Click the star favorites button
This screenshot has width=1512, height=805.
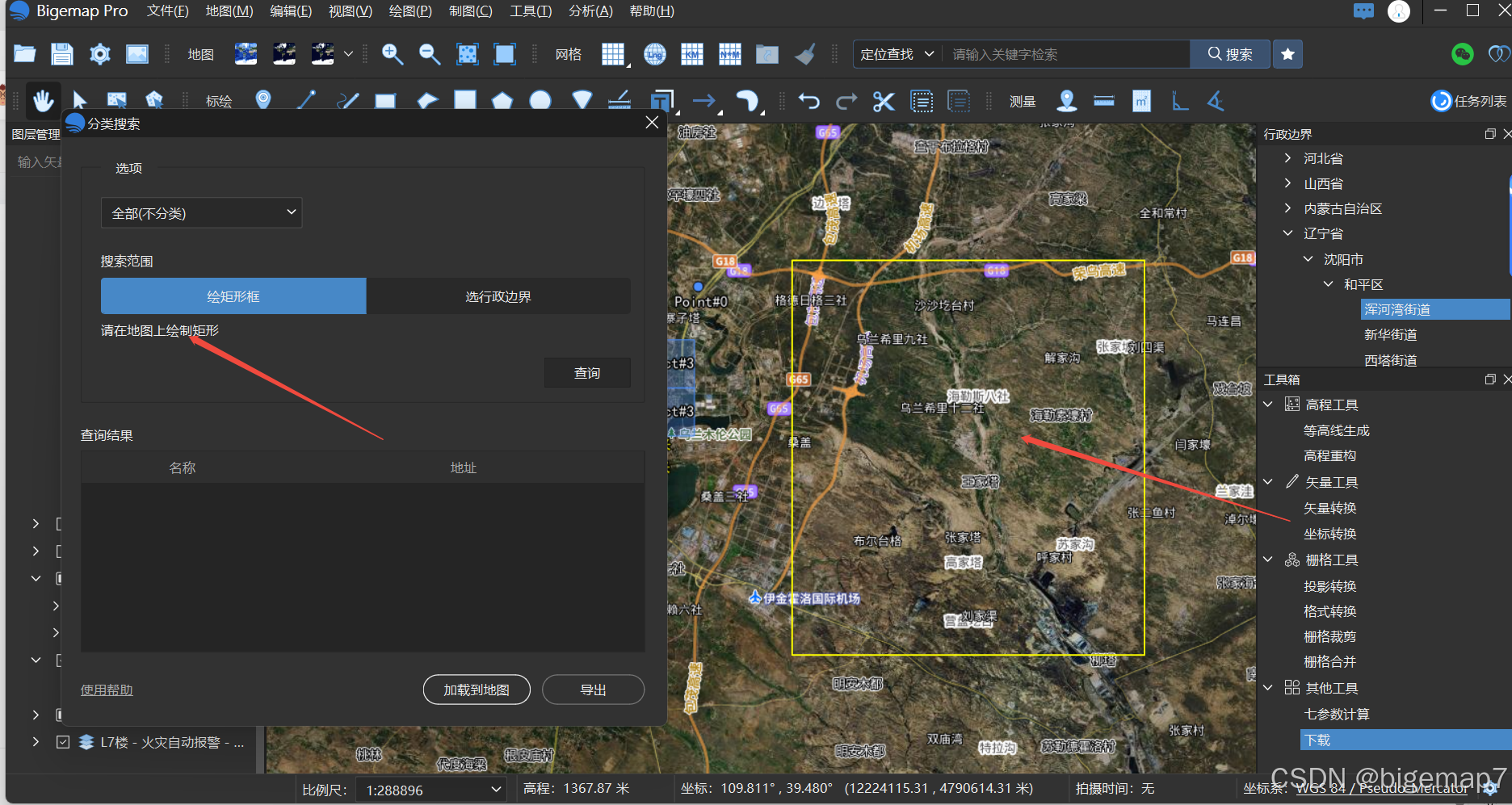pyautogui.click(x=1287, y=54)
